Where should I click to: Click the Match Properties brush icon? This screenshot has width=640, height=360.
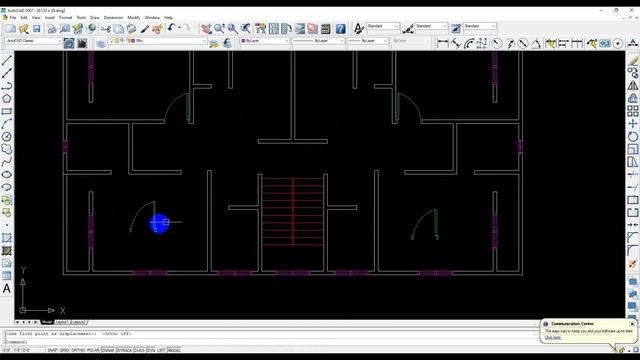coord(144,29)
